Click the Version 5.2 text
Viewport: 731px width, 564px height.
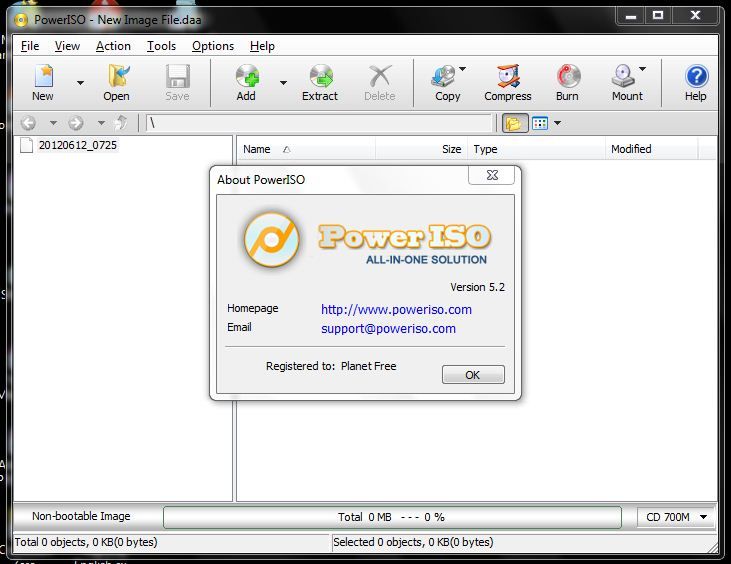click(x=477, y=287)
